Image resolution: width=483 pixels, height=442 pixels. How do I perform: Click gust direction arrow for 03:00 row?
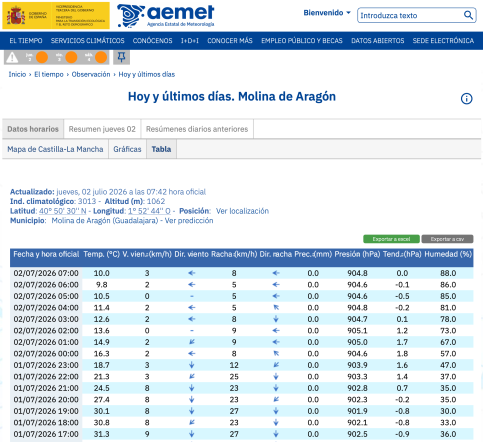276,319
